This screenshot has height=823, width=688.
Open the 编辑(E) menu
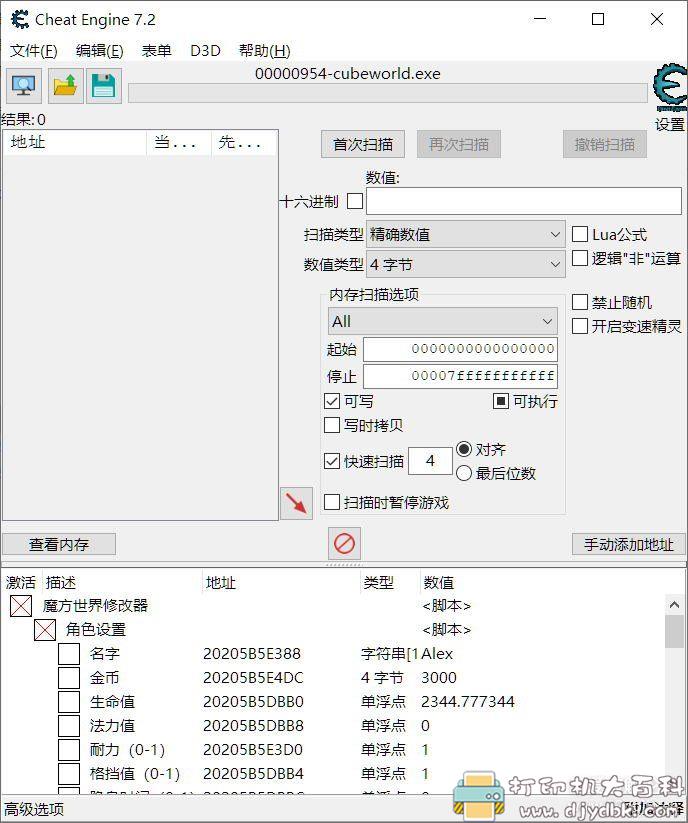[x=100, y=51]
